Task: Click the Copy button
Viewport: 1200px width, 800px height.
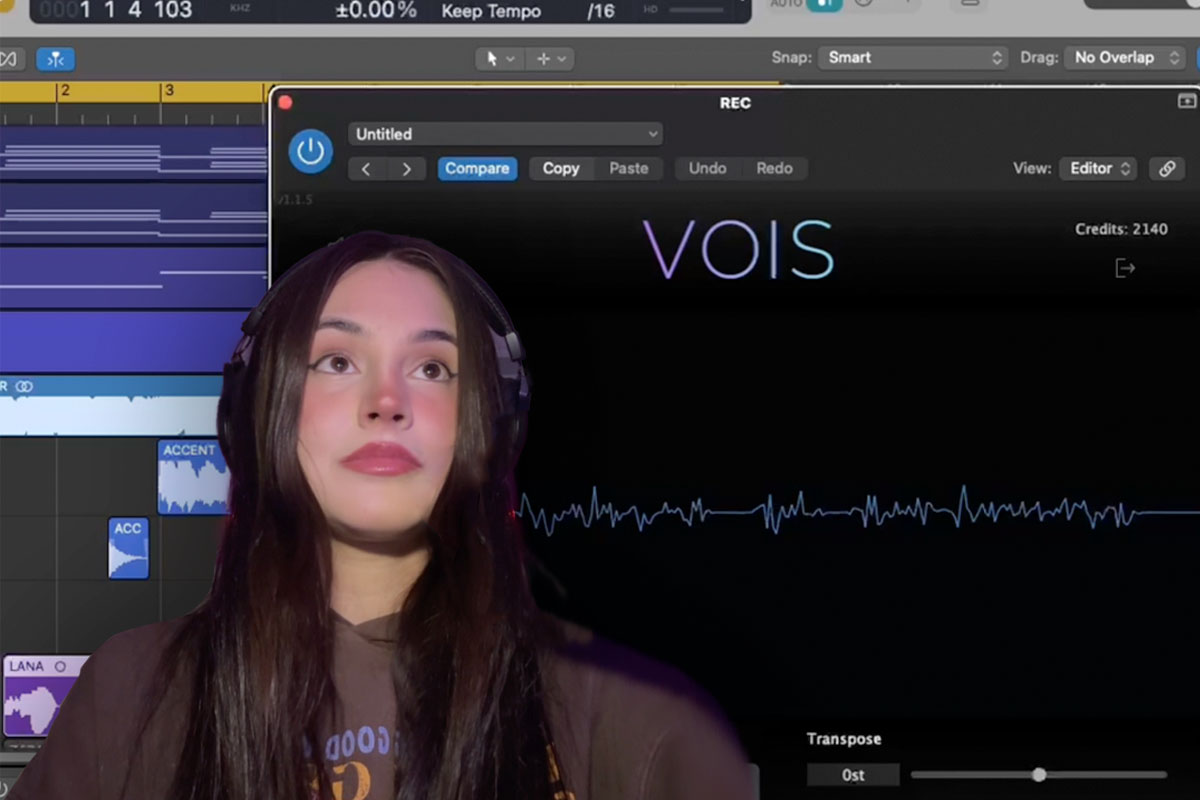Action: coord(561,169)
